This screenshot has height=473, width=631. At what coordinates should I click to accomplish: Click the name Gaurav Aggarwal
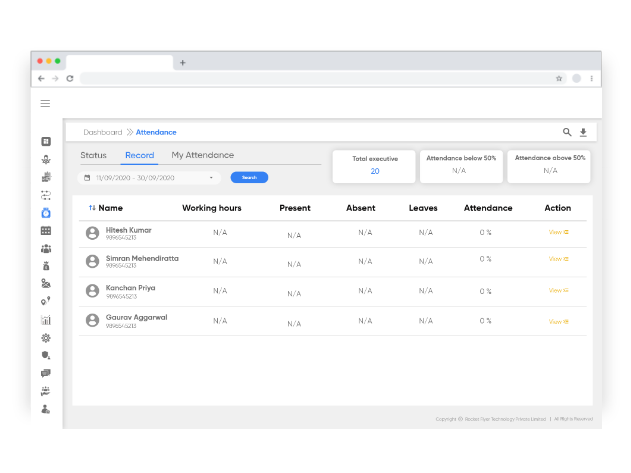136,317
